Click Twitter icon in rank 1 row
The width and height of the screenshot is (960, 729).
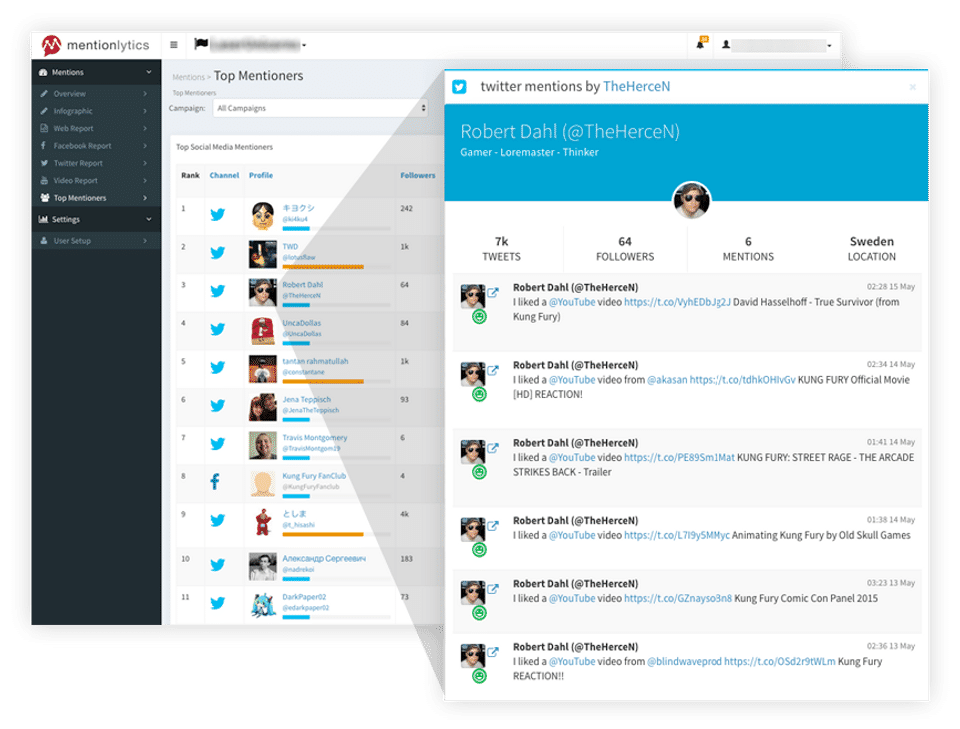[217, 215]
